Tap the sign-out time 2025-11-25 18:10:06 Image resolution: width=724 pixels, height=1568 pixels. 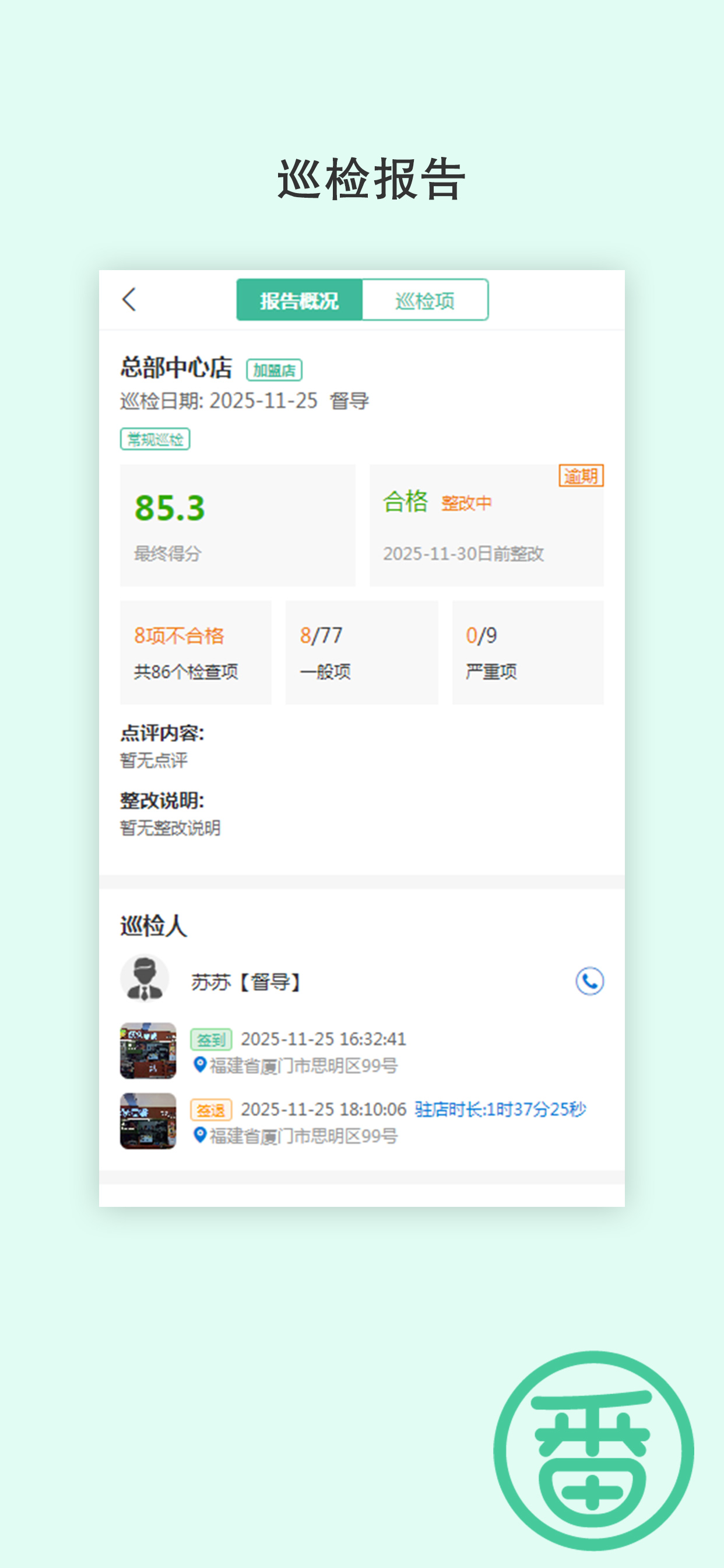pos(324,1109)
